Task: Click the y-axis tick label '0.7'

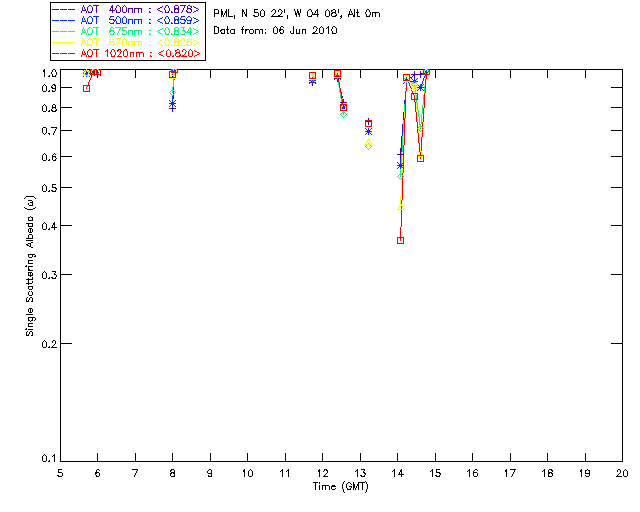Action: (49, 131)
